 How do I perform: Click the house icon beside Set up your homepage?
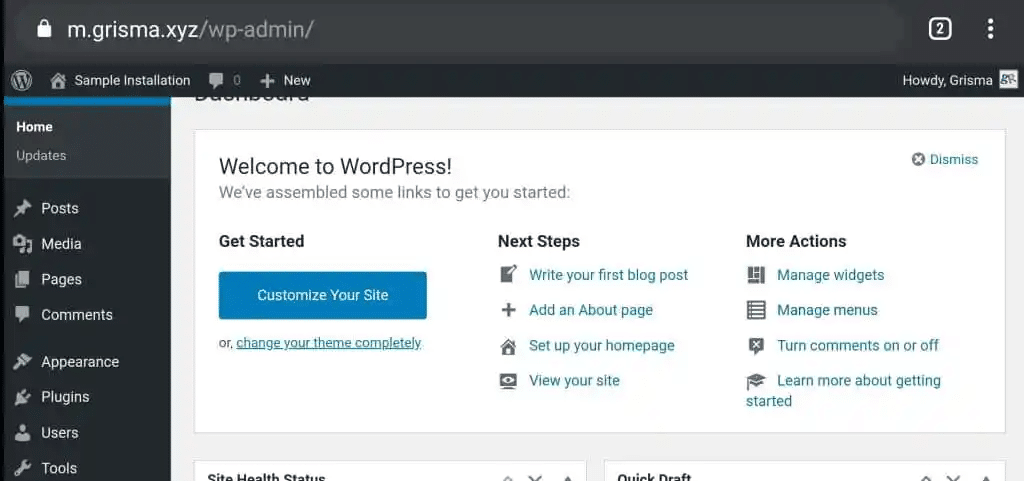point(508,345)
